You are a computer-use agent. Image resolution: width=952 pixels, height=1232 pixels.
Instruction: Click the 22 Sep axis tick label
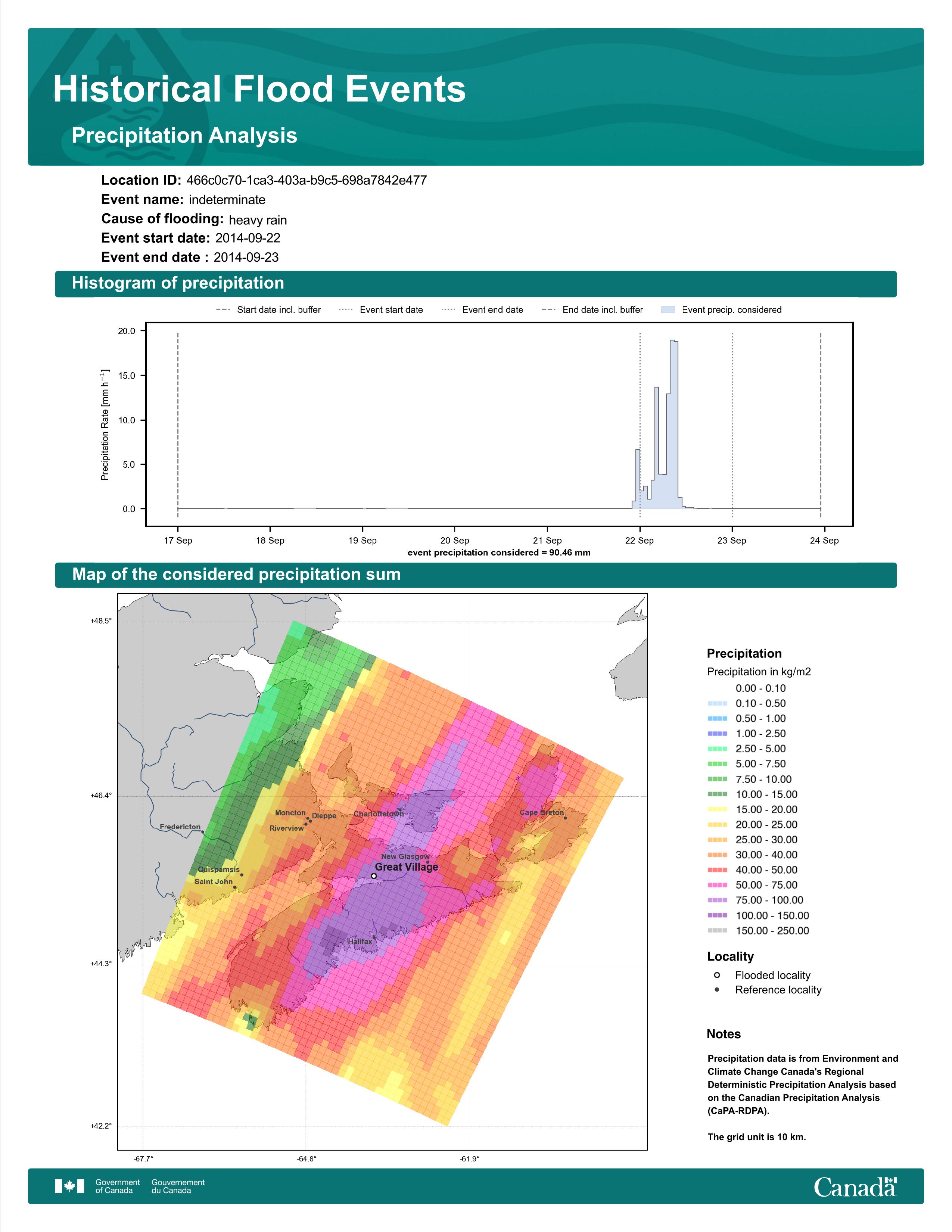pyautogui.click(x=640, y=541)
